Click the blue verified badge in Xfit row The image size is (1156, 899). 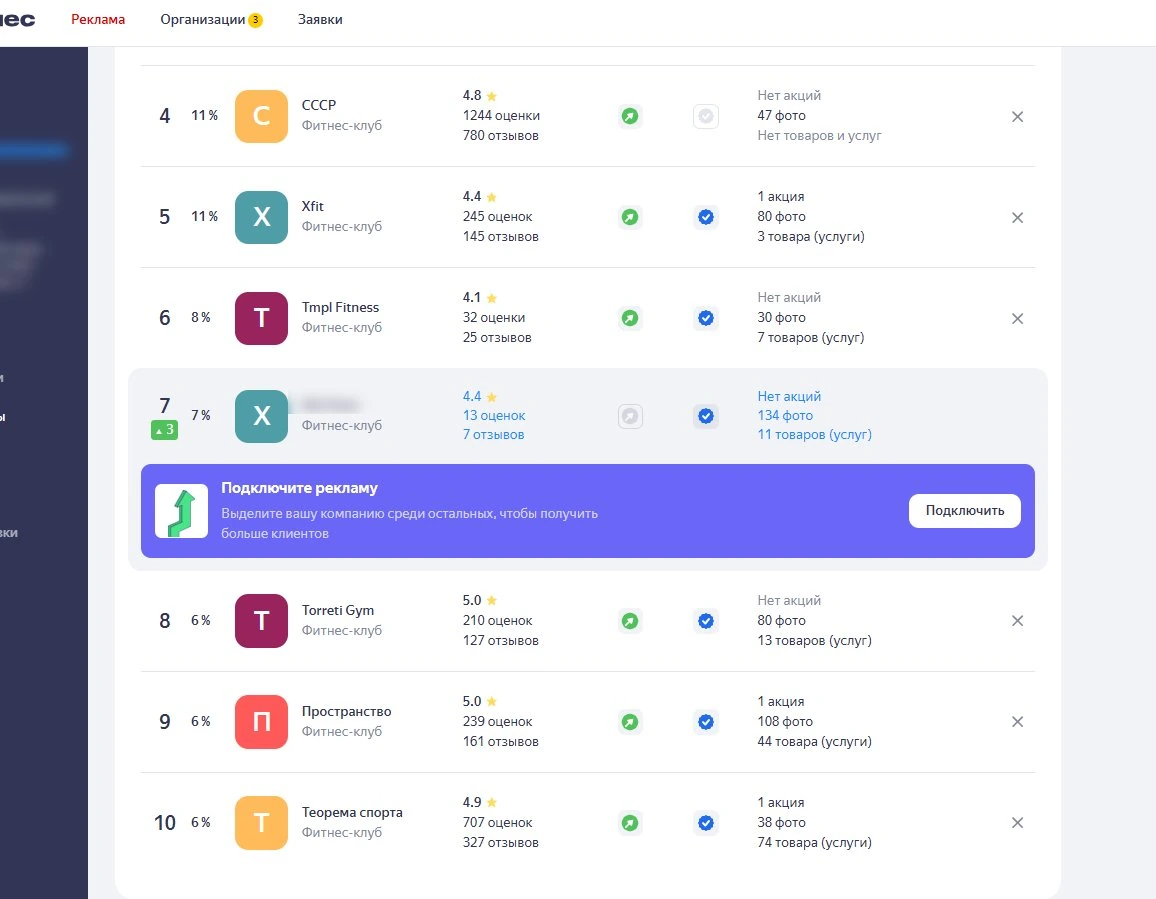coord(706,218)
